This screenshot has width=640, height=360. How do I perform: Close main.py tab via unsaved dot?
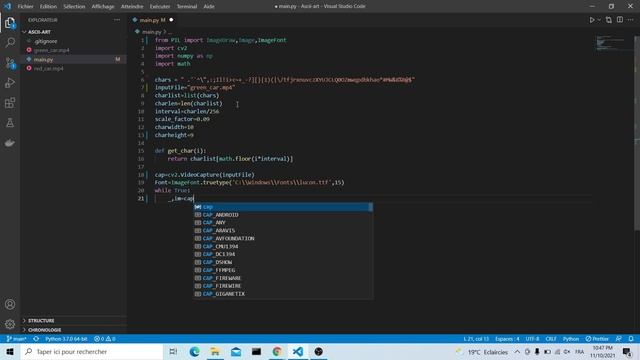171,20
